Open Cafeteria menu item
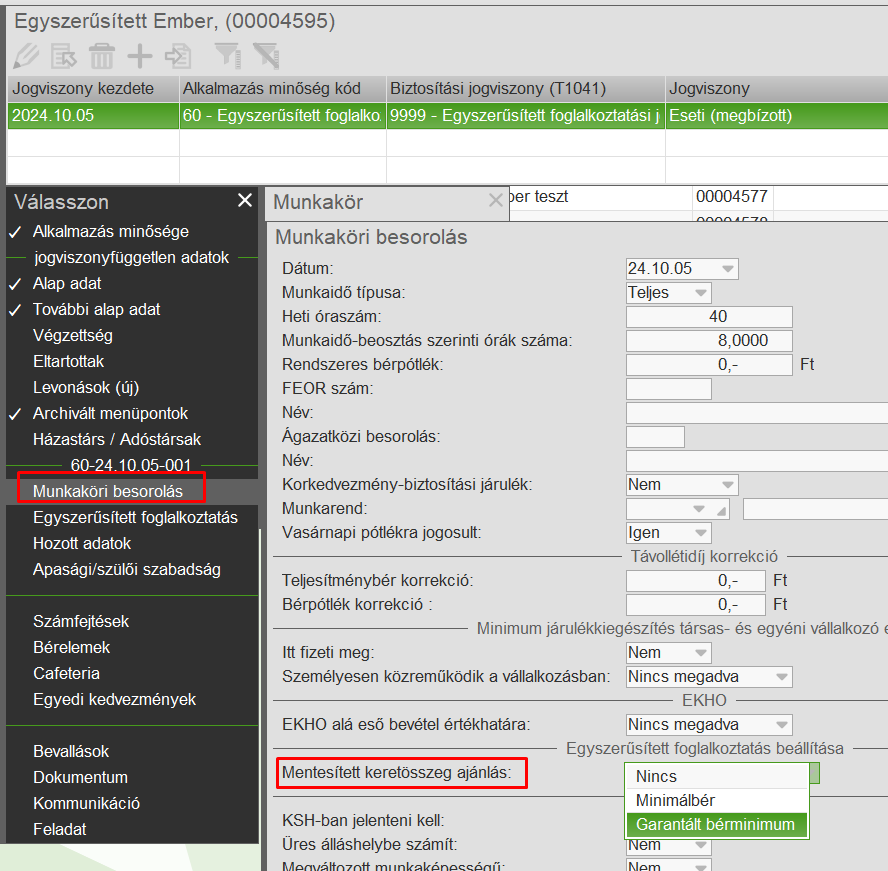This screenshot has height=871, width=888. [x=66, y=674]
